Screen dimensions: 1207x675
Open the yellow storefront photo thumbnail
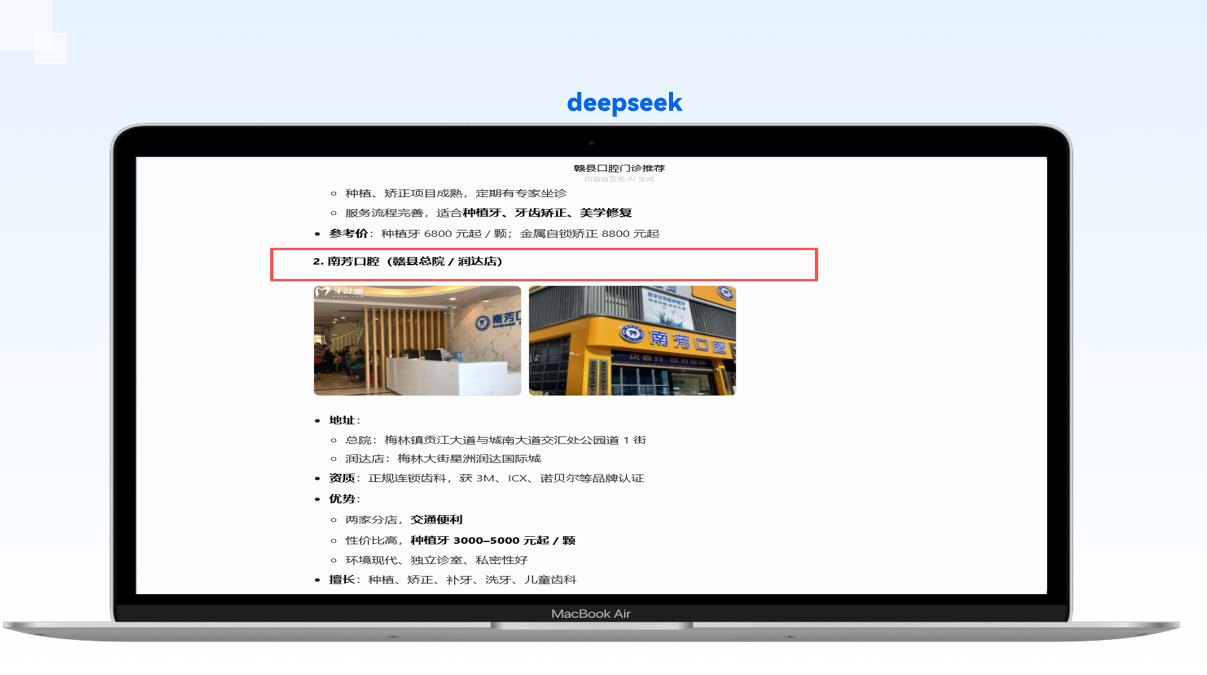click(632, 341)
